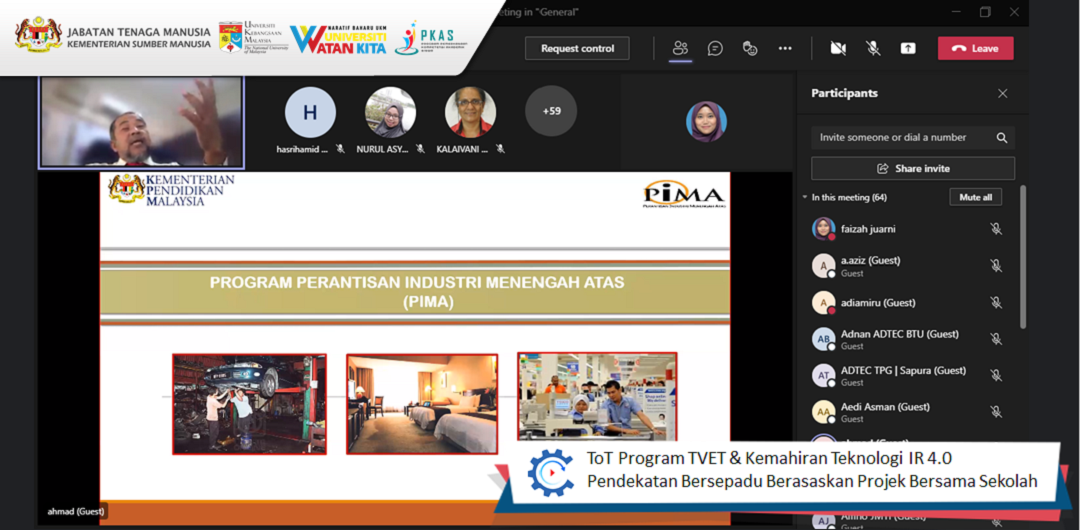Open the reactions icon in meeting toolbar
The width and height of the screenshot is (1080, 530).
click(x=750, y=48)
